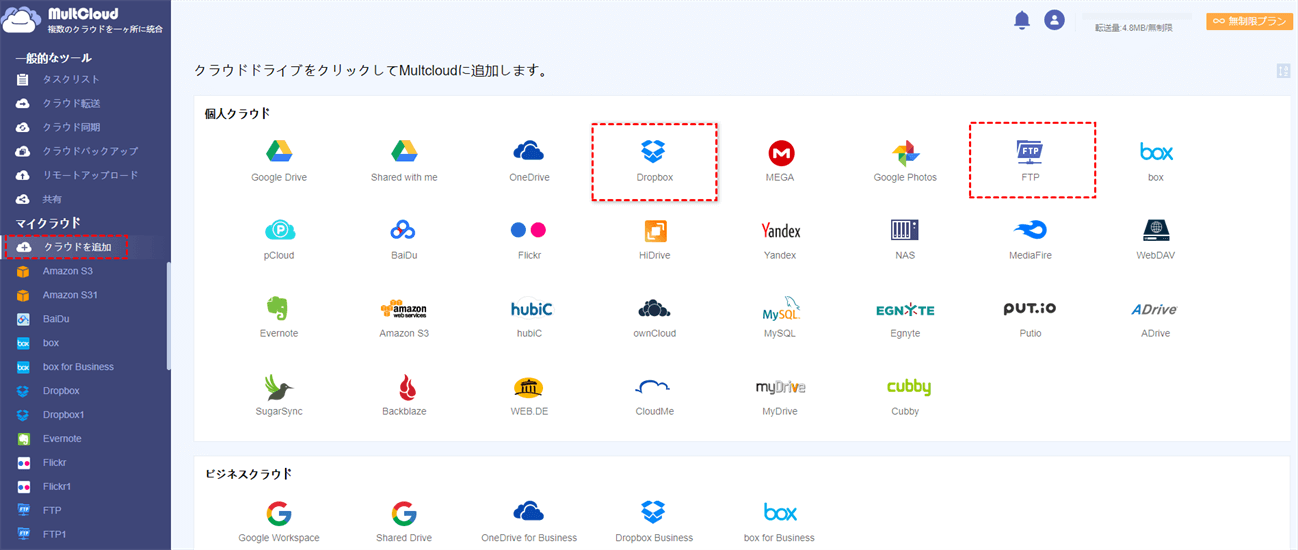
Task: Add Dropbox Business cloud
Action: pyautogui.click(x=654, y=522)
